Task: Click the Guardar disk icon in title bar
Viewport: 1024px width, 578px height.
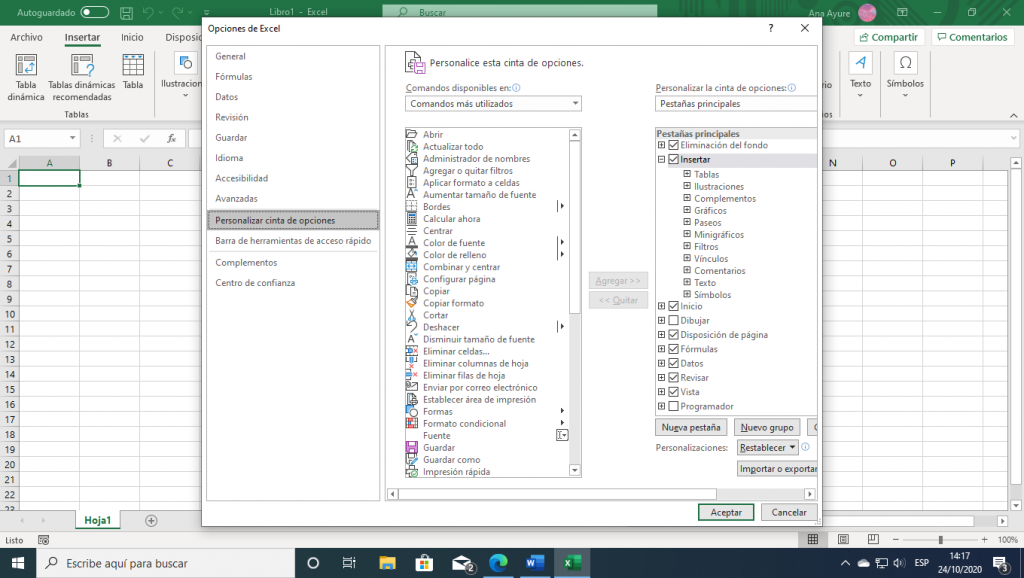Action: (x=127, y=12)
